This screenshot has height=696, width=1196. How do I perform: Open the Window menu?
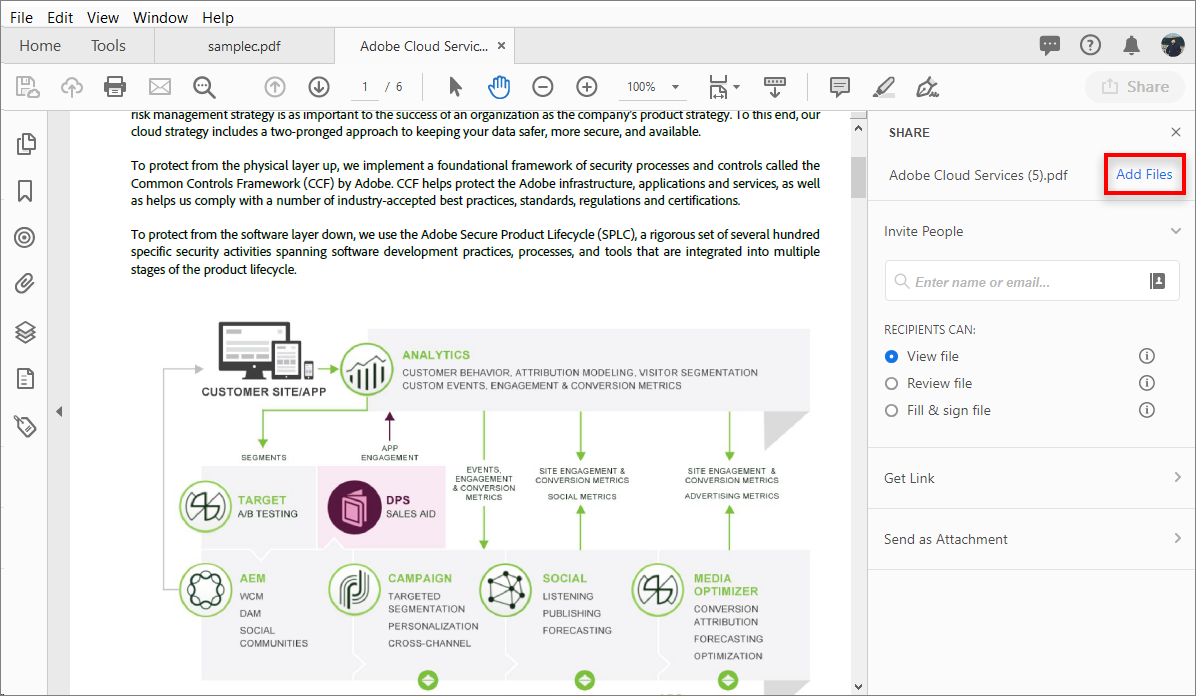[160, 18]
